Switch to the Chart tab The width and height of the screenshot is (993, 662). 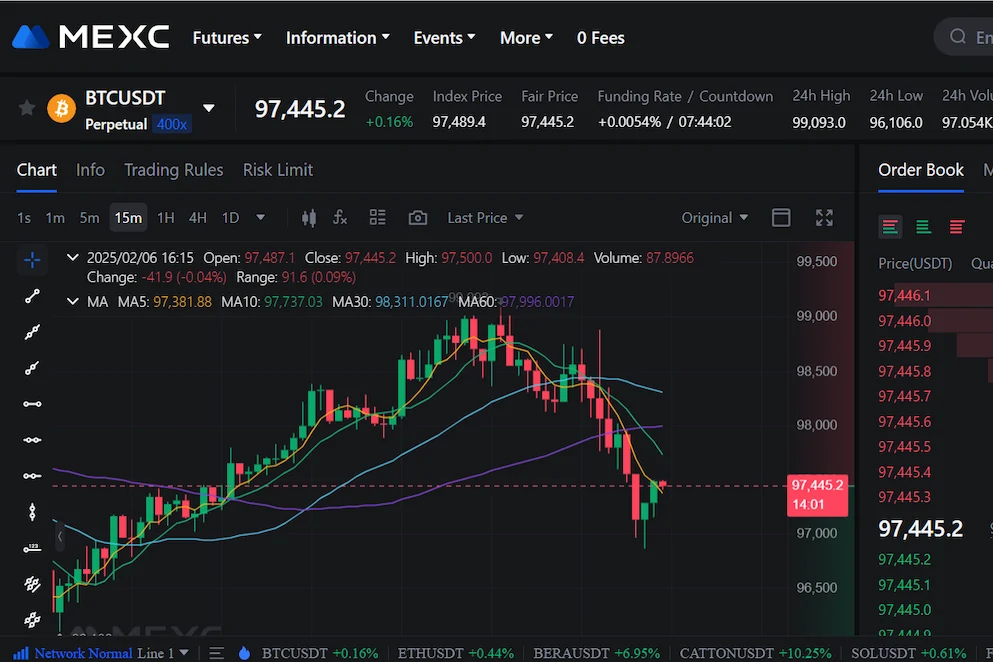37,170
